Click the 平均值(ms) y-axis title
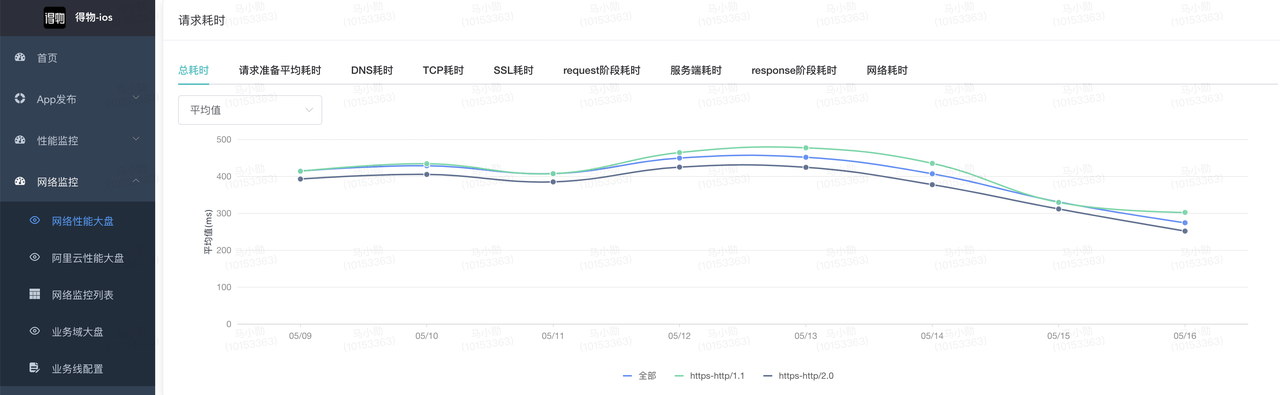This screenshot has width=1280, height=395. click(x=208, y=232)
